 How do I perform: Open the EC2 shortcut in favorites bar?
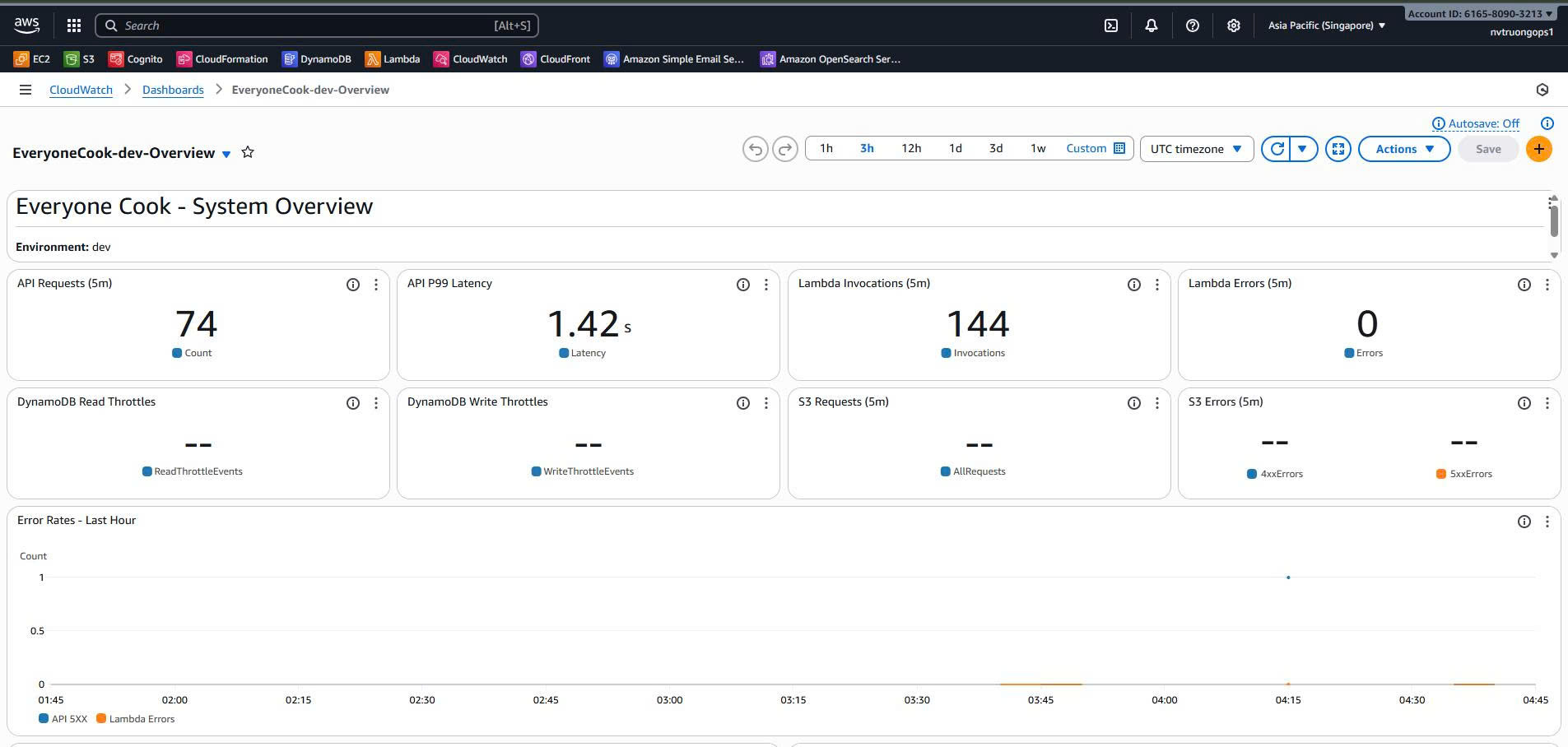pos(32,59)
